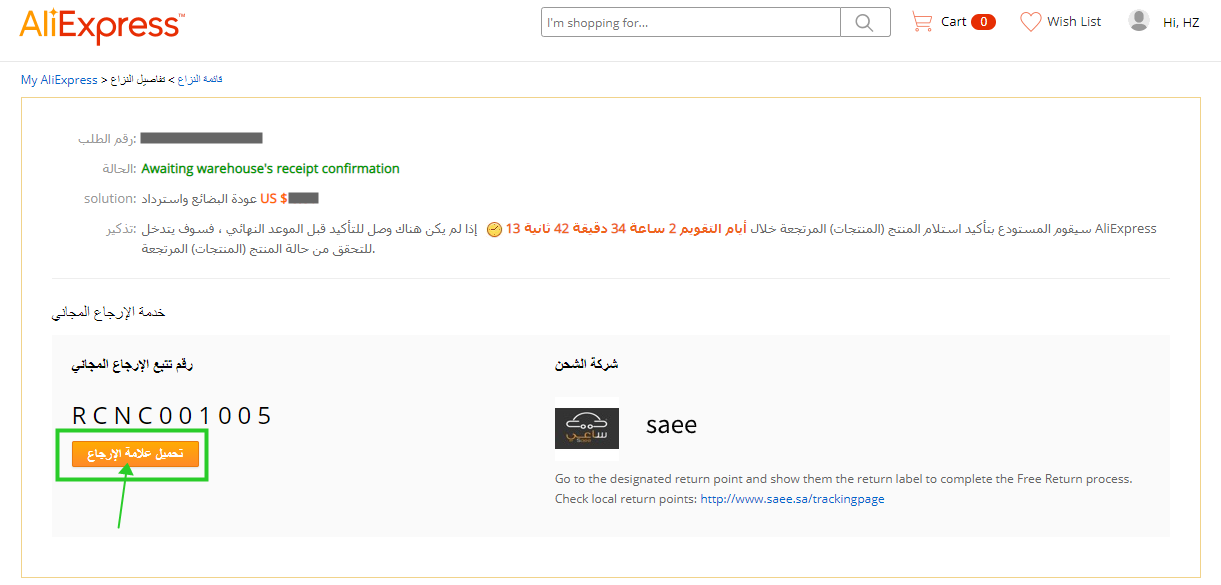This screenshot has width=1221, height=585.
Task: Focus the "I'm shopping for..." search box
Action: (x=690, y=22)
